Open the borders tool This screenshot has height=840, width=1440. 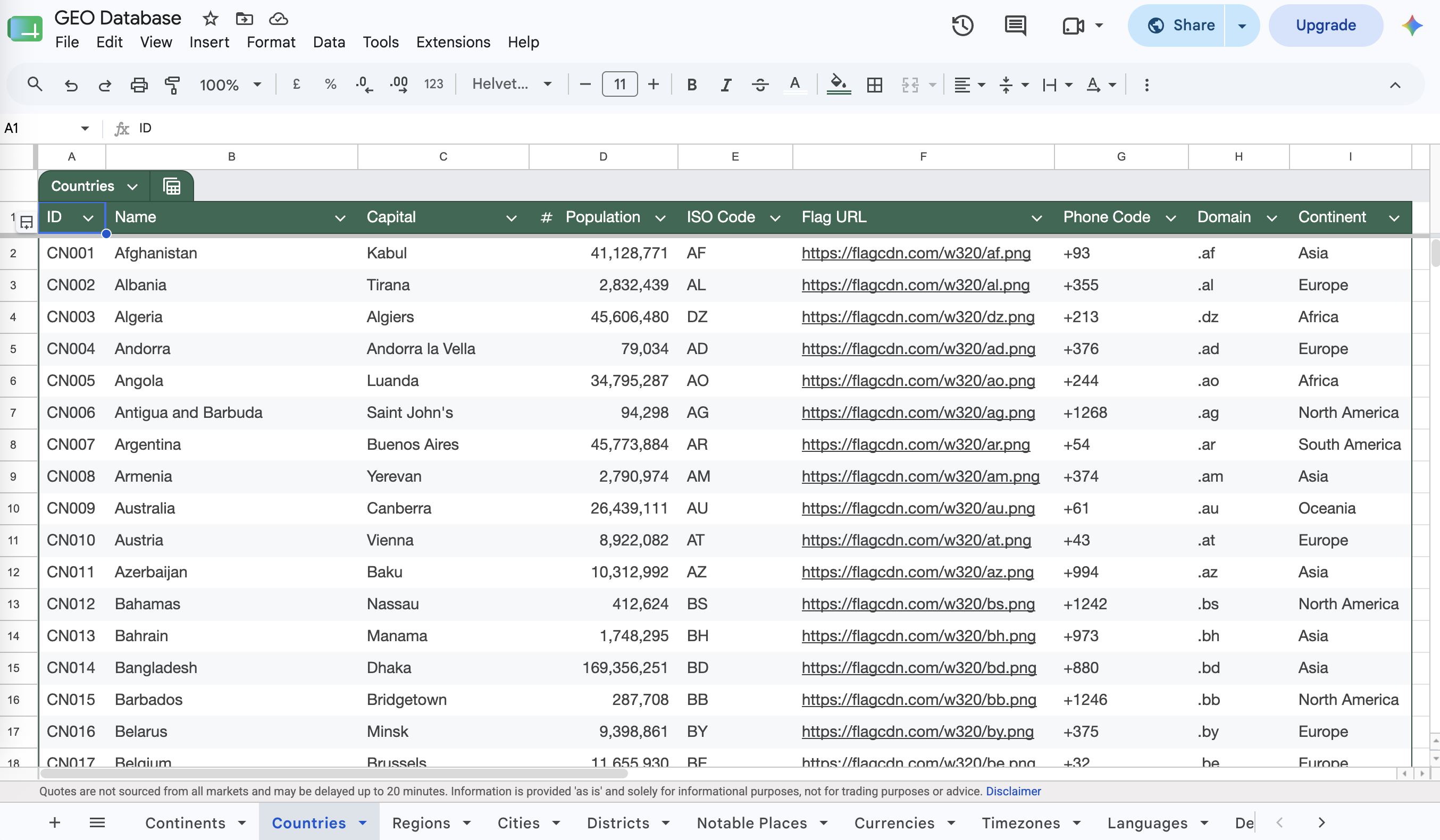coord(874,85)
